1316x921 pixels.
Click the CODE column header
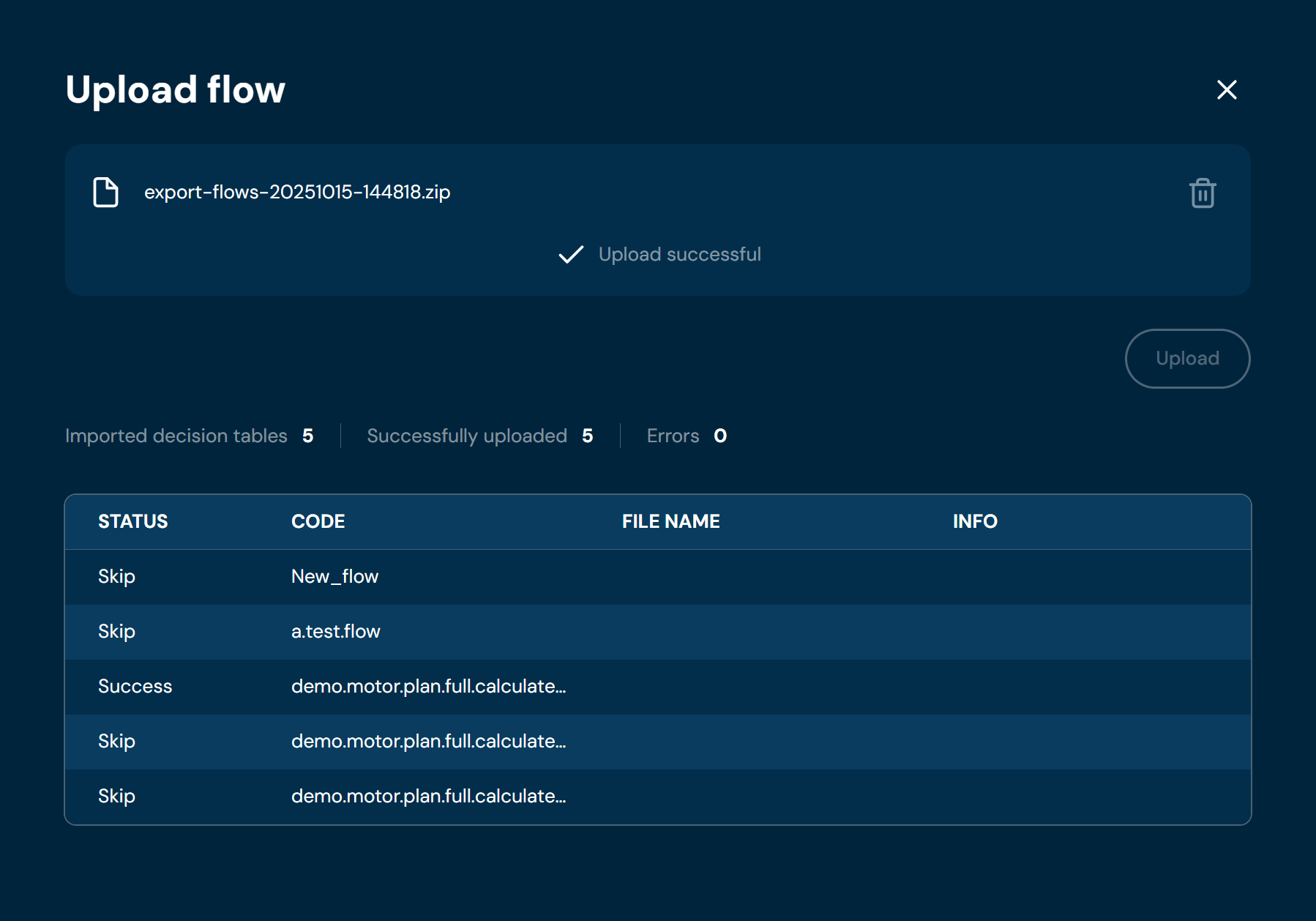(318, 521)
